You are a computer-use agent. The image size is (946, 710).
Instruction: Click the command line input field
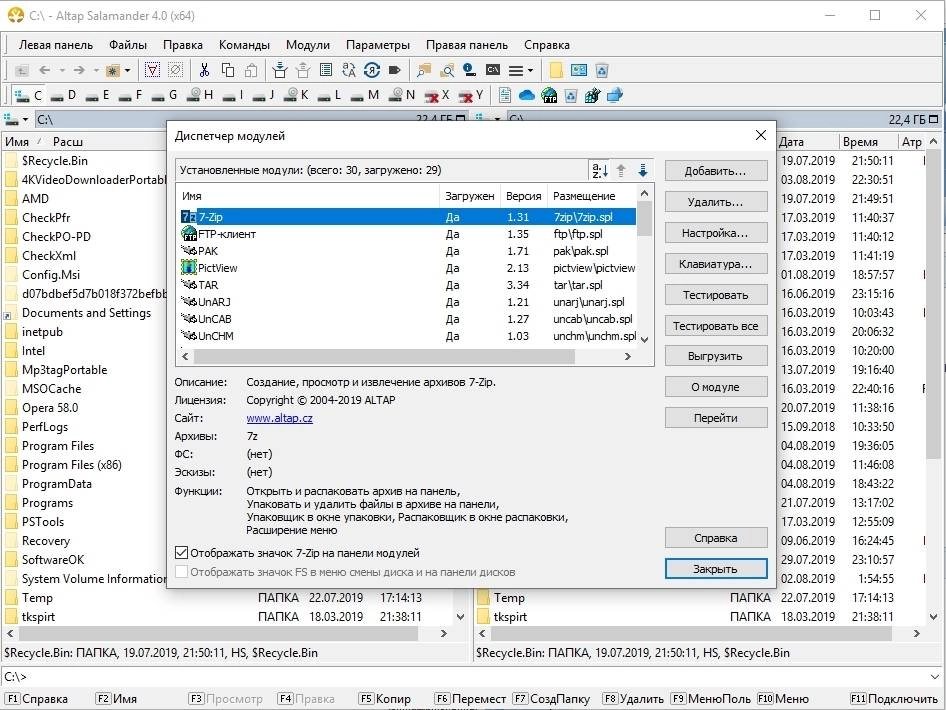click(x=477, y=677)
